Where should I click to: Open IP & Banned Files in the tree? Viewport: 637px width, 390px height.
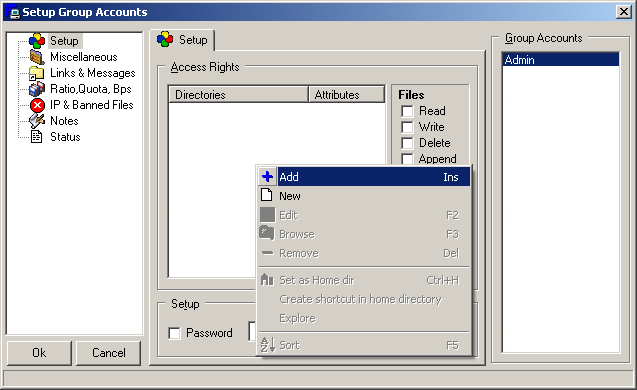92,105
